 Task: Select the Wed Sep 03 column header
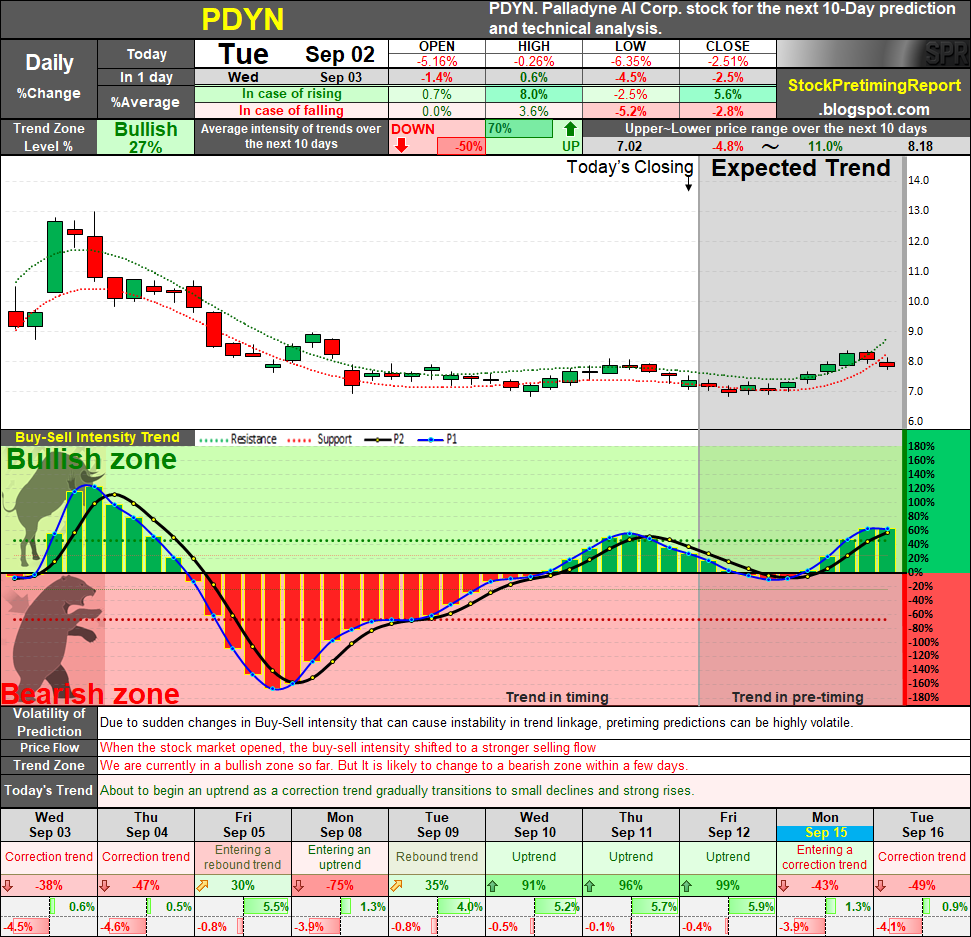(49, 825)
